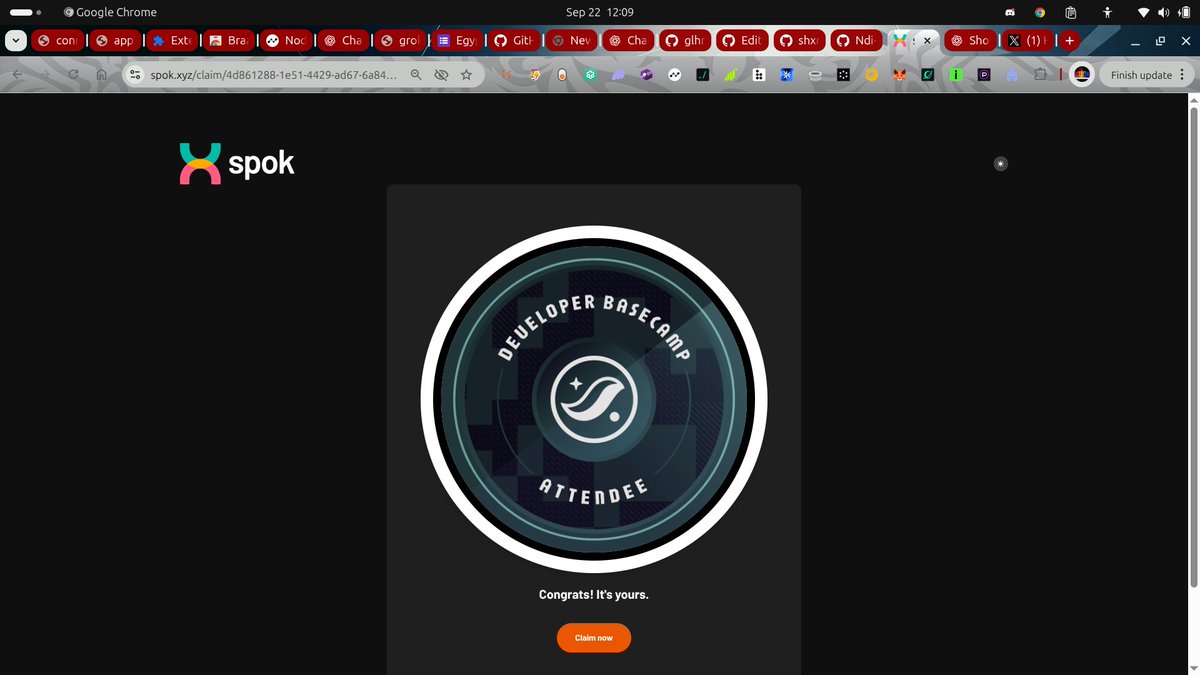Viewport: 1200px width, 675px height.
Task: Click the spok logo on the page
Action: point(236,162)
